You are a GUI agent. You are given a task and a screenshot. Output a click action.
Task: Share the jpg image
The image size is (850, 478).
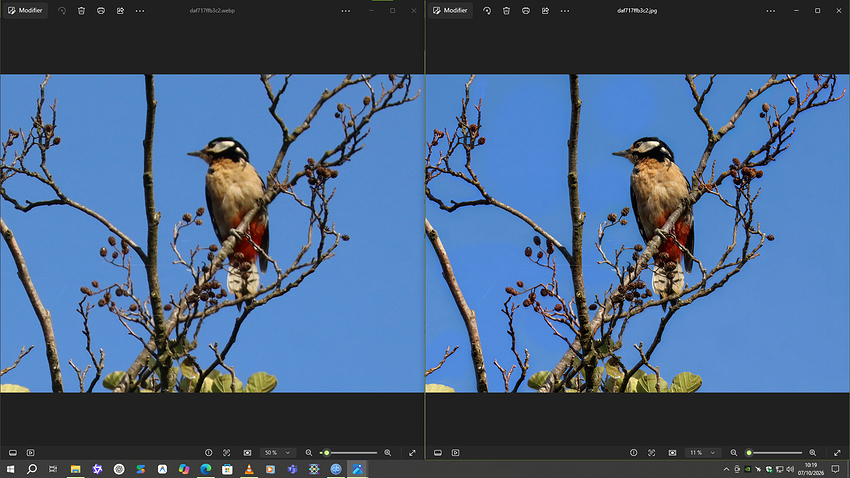[x=545, y=11]
